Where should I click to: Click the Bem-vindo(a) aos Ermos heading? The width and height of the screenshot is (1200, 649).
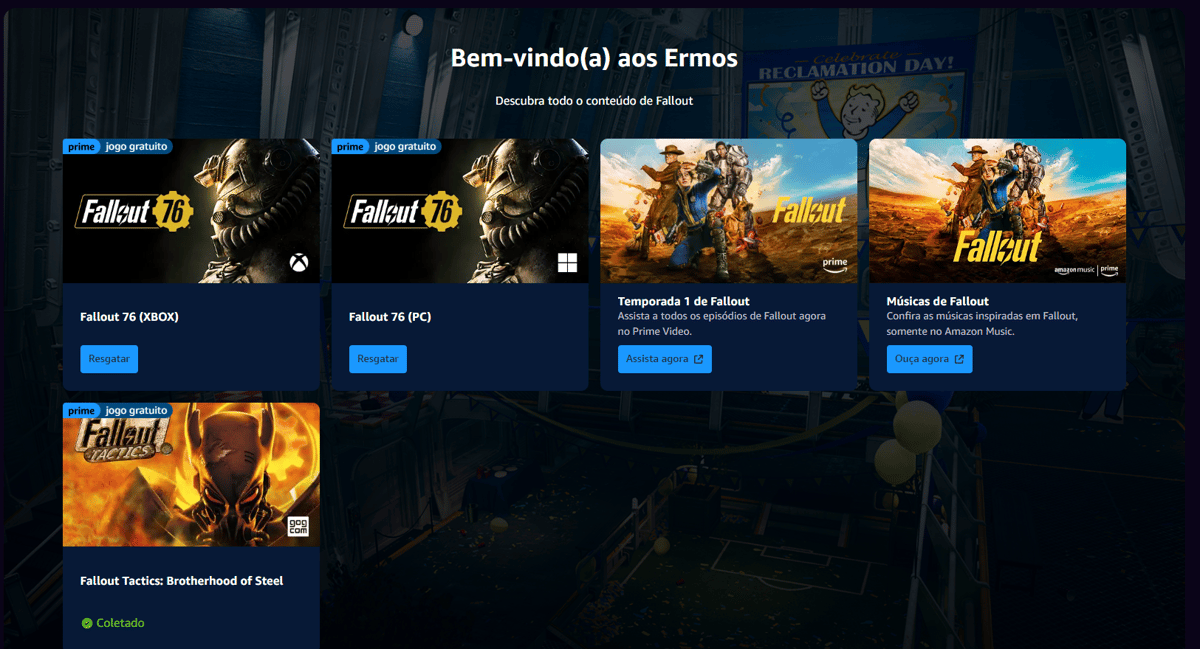(594, 58)
